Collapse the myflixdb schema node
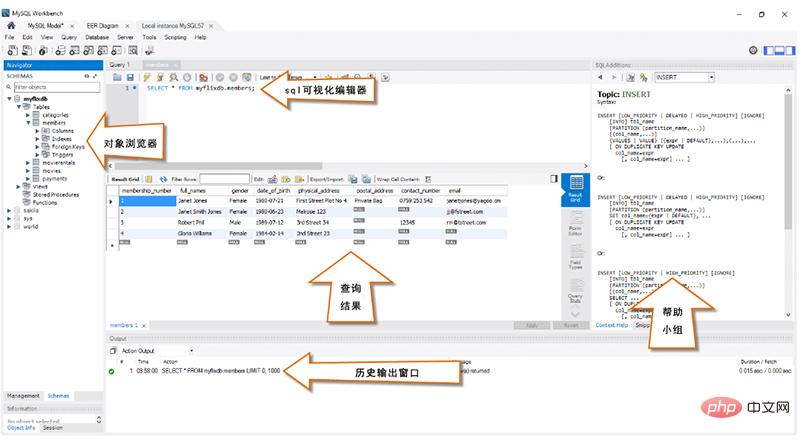Screen dimensions: 800x440 click(9, 99)
